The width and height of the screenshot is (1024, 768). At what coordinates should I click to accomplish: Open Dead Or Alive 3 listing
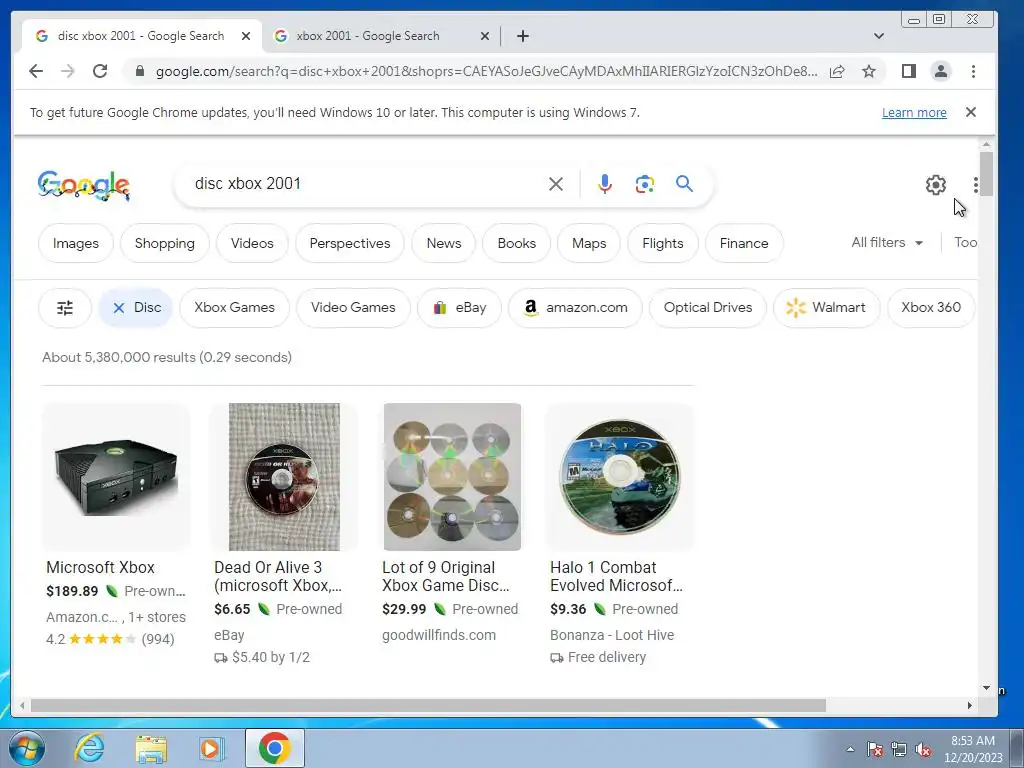click(278, 577)
